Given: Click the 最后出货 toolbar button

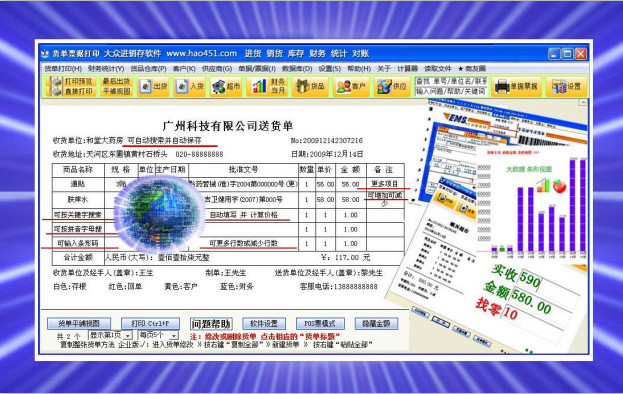Looking at the screenshot, I should click(x=116, y=81).
